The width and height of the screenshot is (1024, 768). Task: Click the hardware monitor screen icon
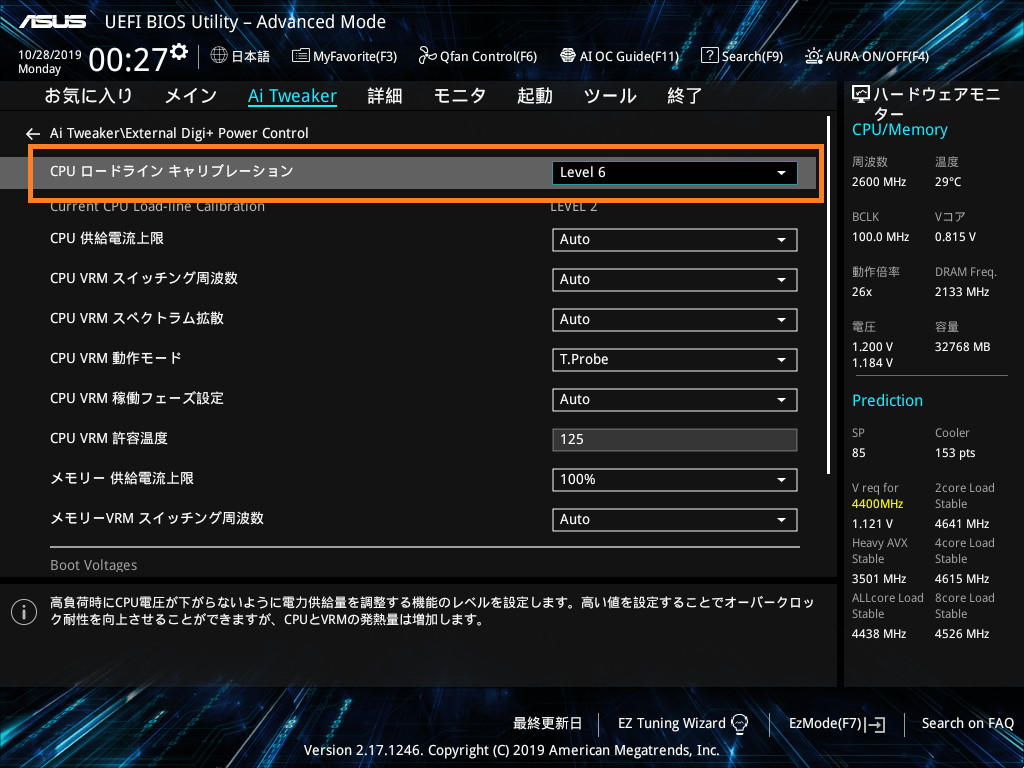pyautogui.click(x=861, y=95)
